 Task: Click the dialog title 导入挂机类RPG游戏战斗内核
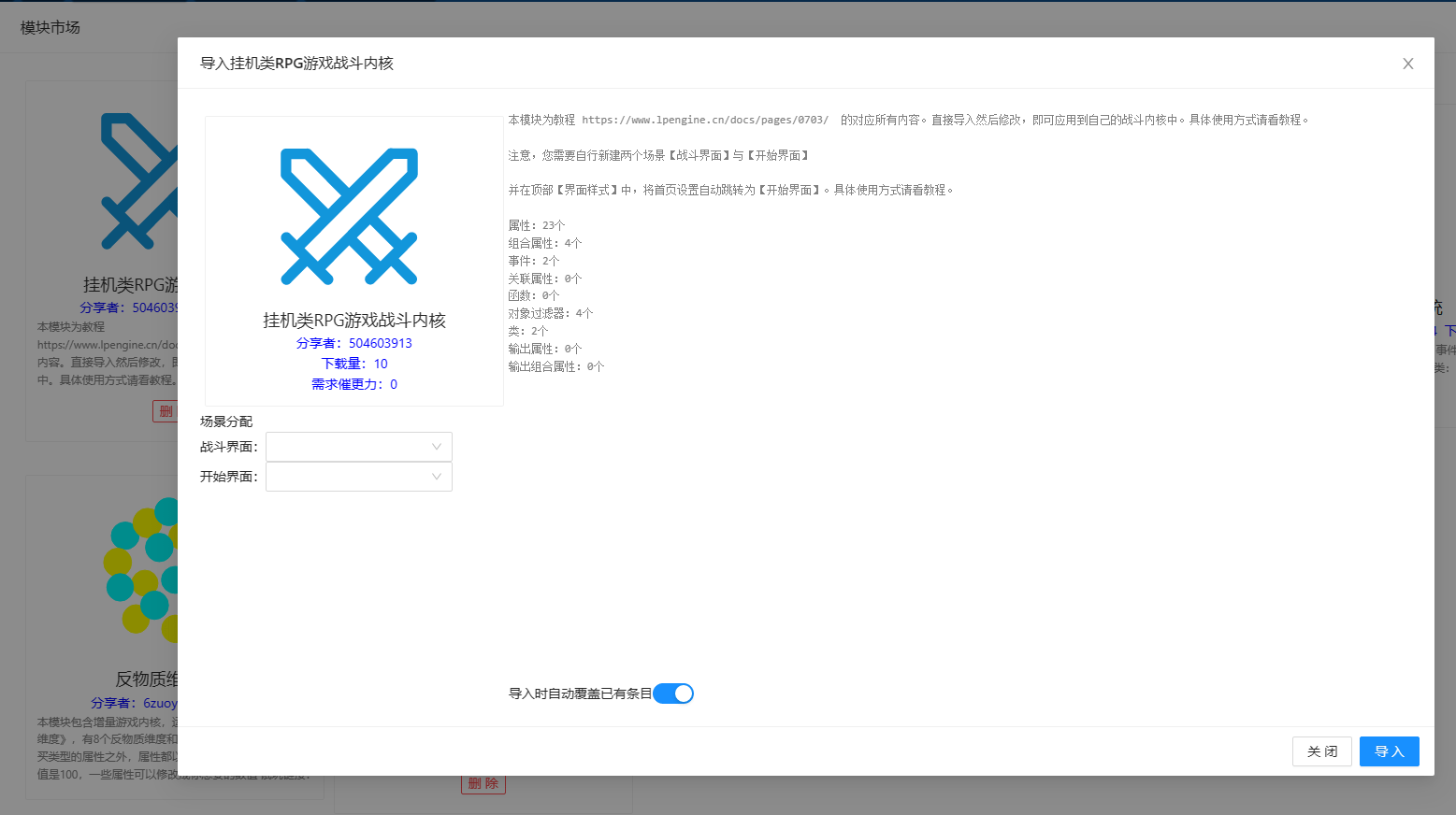pos(296,63)
